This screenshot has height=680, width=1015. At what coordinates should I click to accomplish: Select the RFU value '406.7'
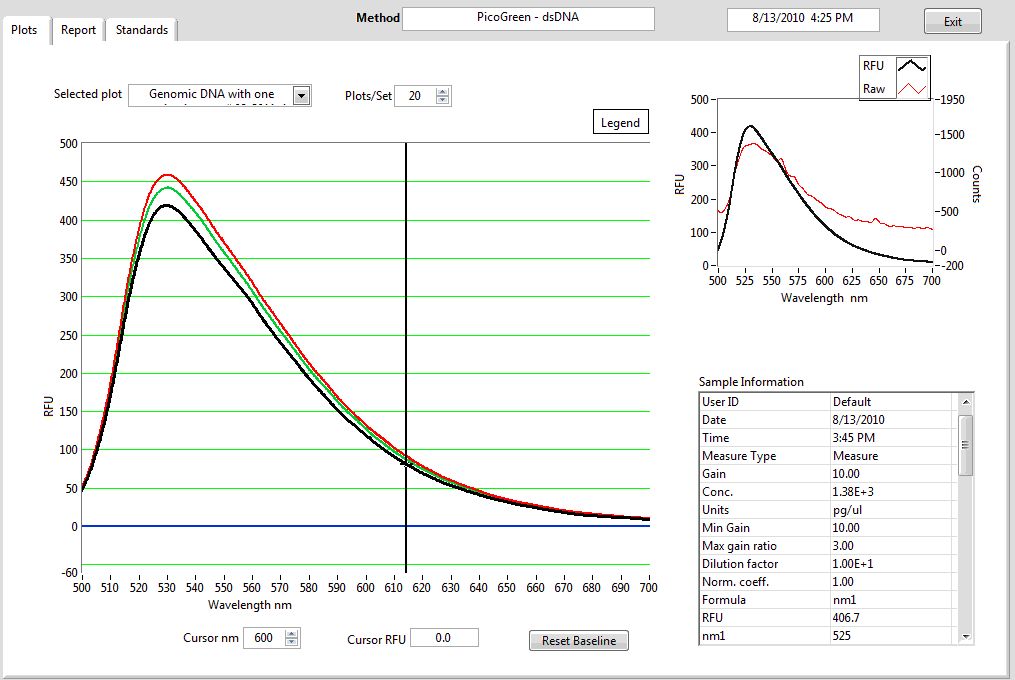[x=845, y=618]
